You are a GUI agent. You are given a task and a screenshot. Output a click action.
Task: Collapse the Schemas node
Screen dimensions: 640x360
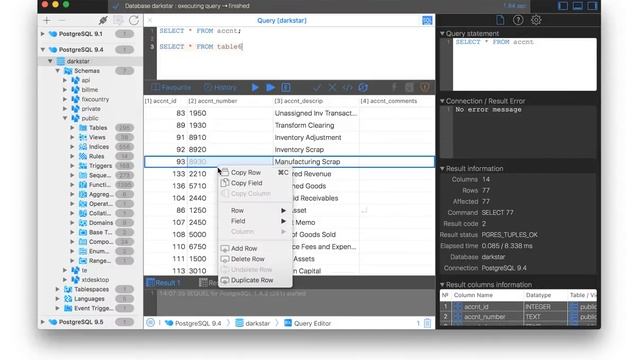58,71
